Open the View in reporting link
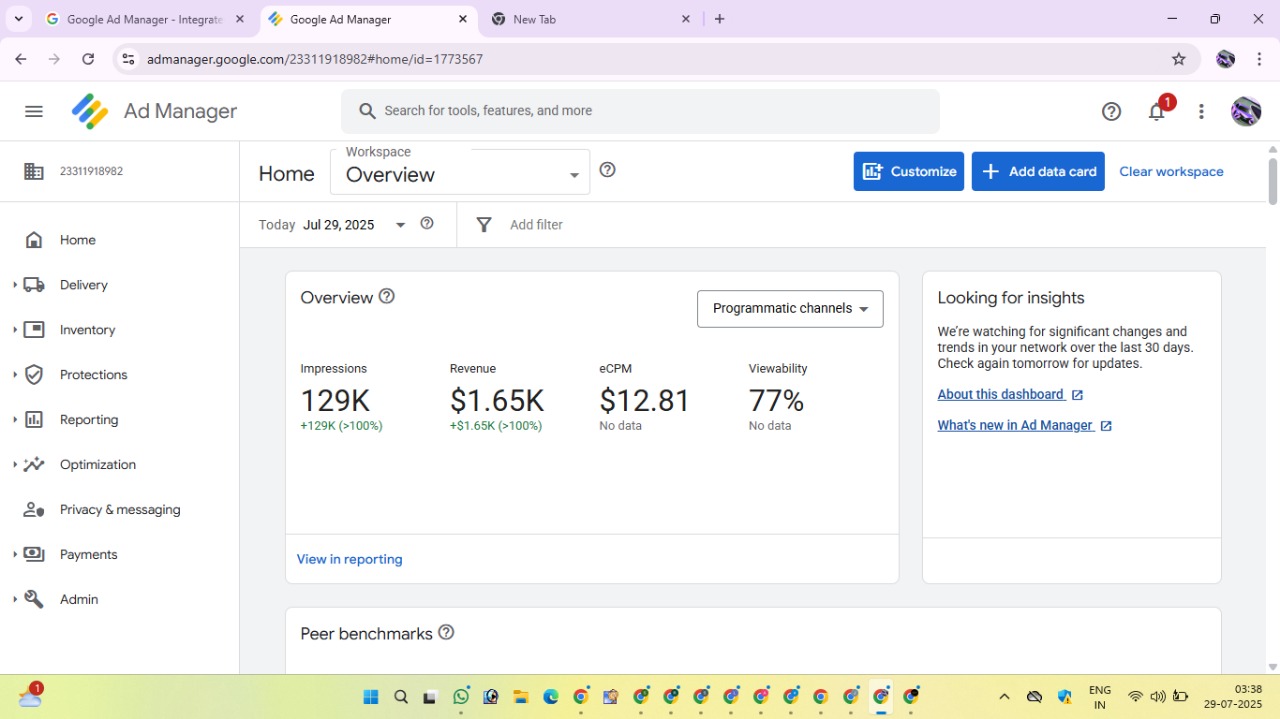Image resolution: width=1280 pixels, height=719 pixels. 349,560
